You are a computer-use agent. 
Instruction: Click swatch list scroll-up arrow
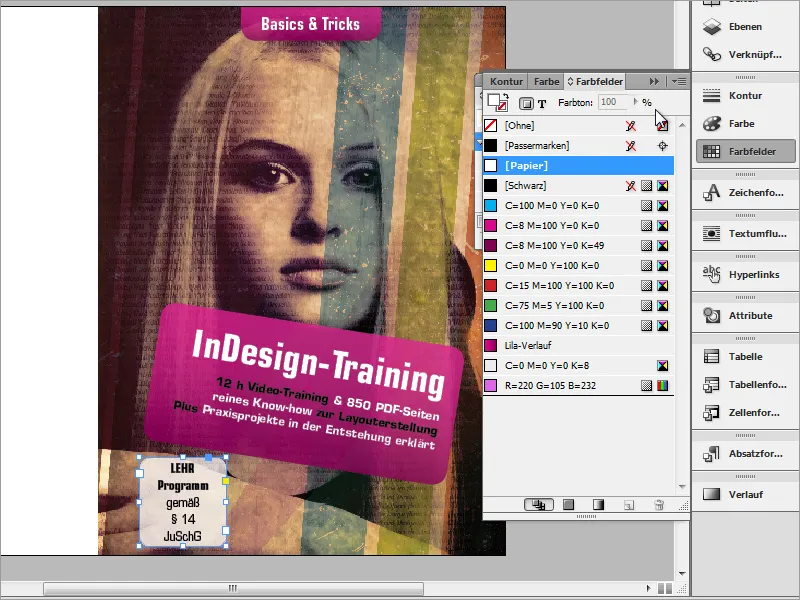coord(682,126)
